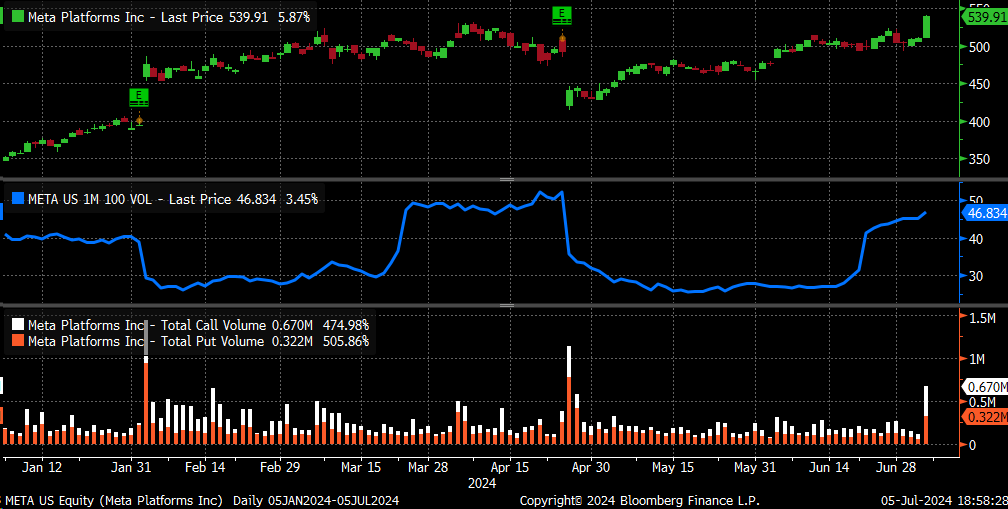
Task: Click the 400 label on the price axis
Action: [980, 121]
